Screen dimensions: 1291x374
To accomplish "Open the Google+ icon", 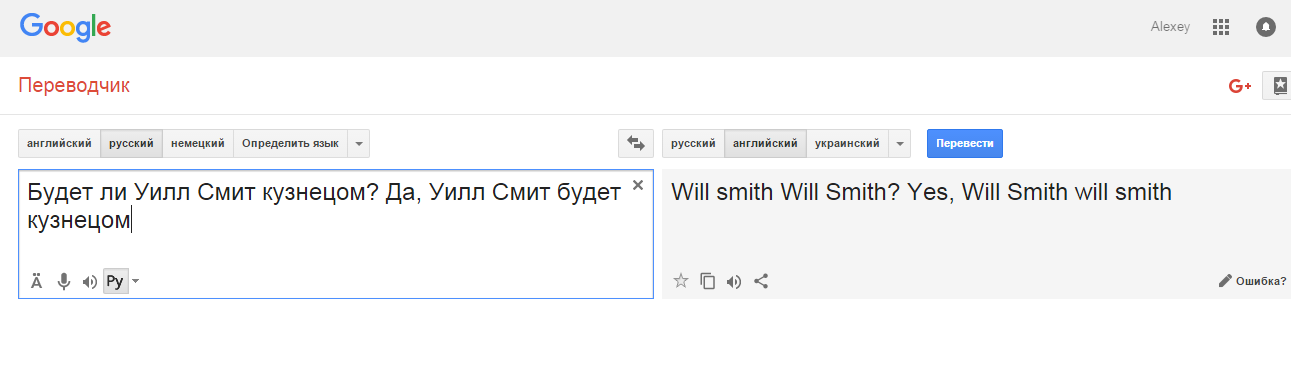I will (x=1240, y=86).
